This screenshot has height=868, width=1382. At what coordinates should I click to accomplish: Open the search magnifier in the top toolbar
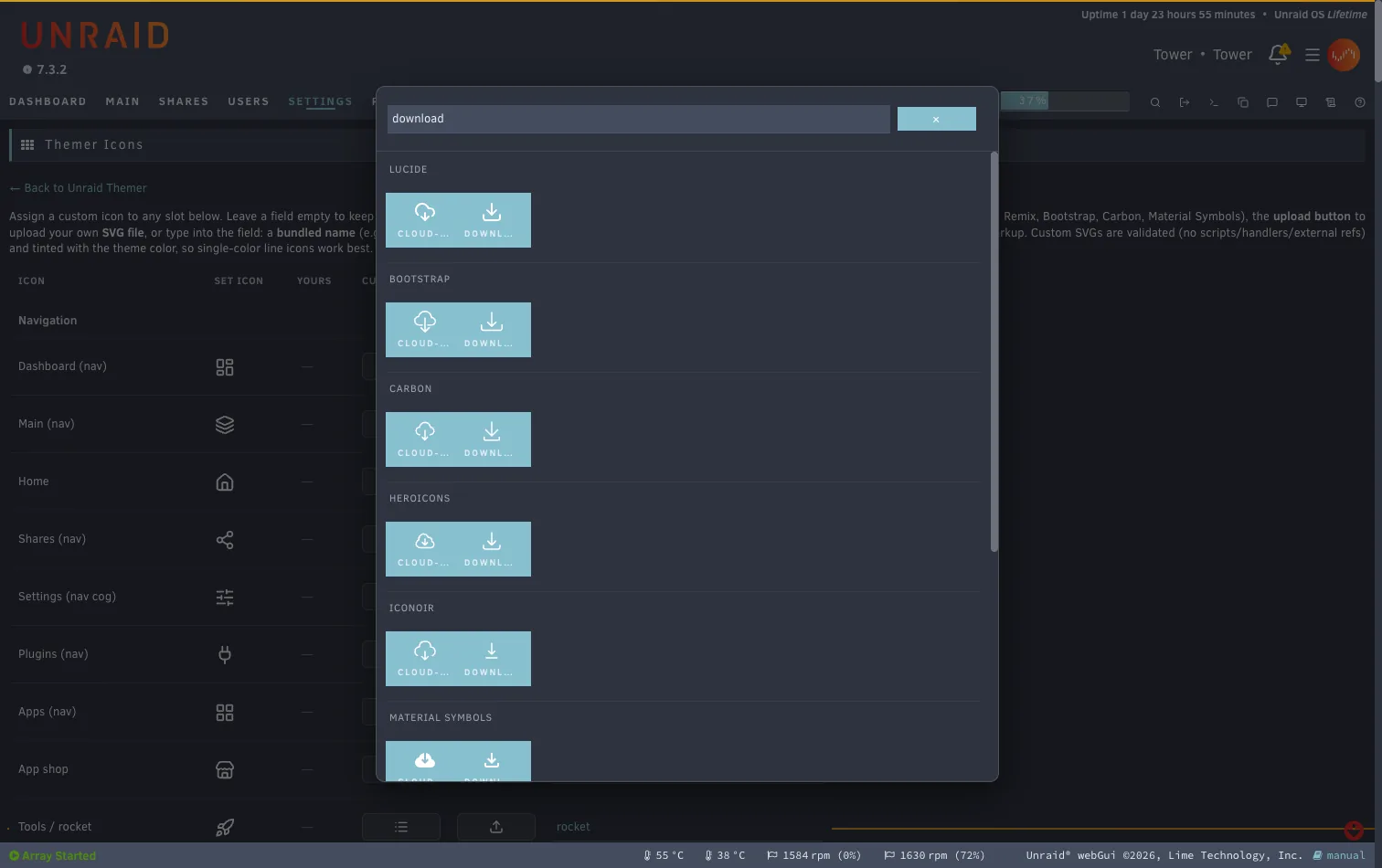tap(1155, 102)
